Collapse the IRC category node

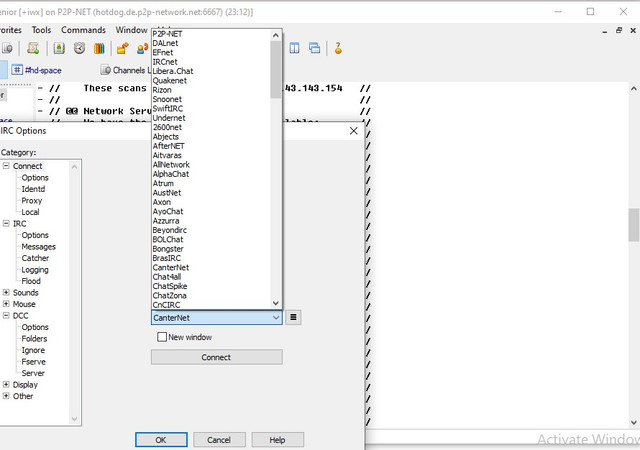[6, 223]
